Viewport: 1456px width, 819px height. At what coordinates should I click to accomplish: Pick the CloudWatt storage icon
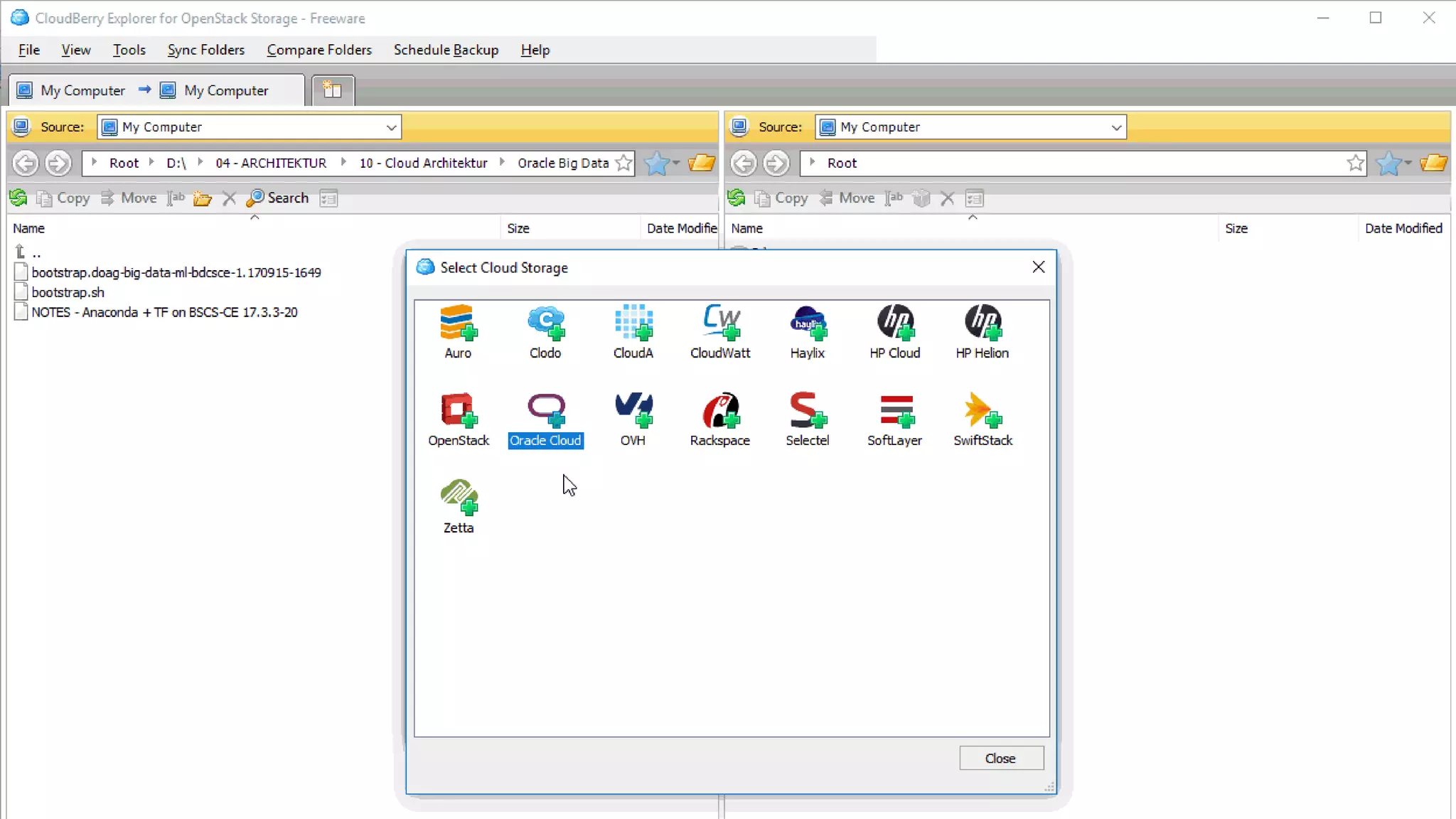click(x=719, y=323)
